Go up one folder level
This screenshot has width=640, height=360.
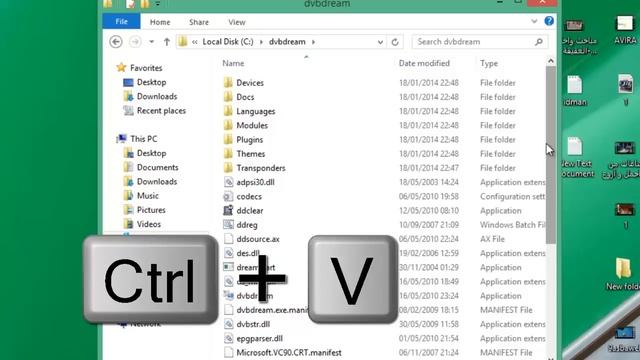pyautogui.click(x=167, y=42)
